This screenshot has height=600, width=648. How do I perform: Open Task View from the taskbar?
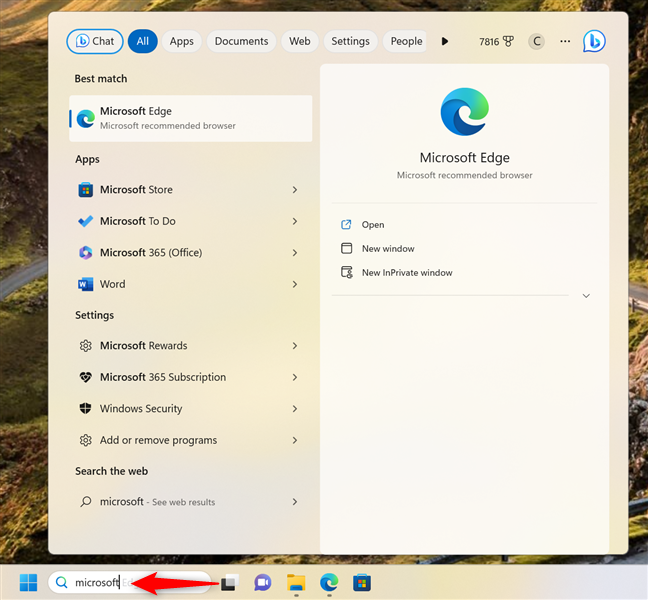tap(230, 583)
